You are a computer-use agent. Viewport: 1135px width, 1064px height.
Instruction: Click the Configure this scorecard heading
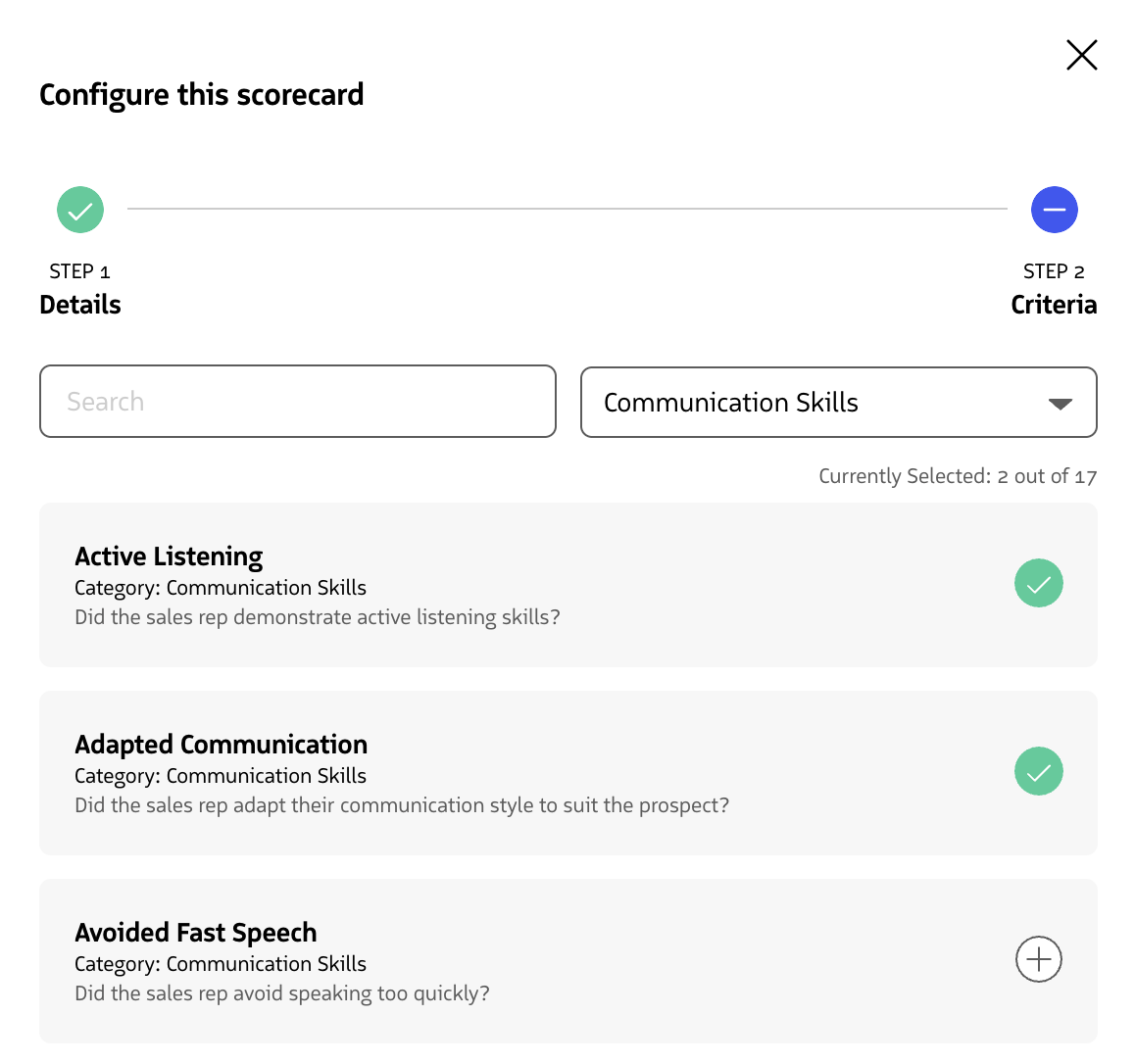click(x=201, y=94)
